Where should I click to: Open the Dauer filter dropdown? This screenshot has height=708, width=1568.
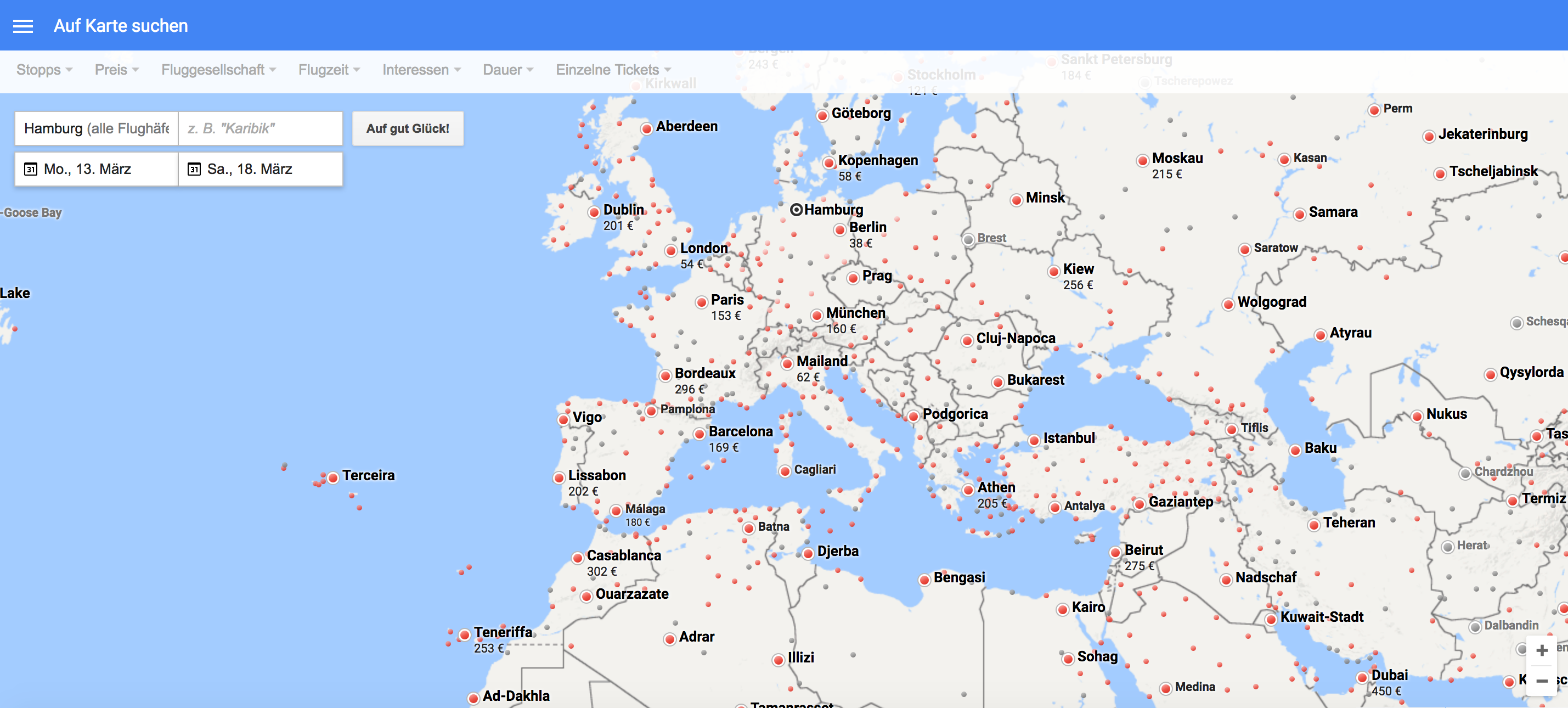click(x=507, y=70)
